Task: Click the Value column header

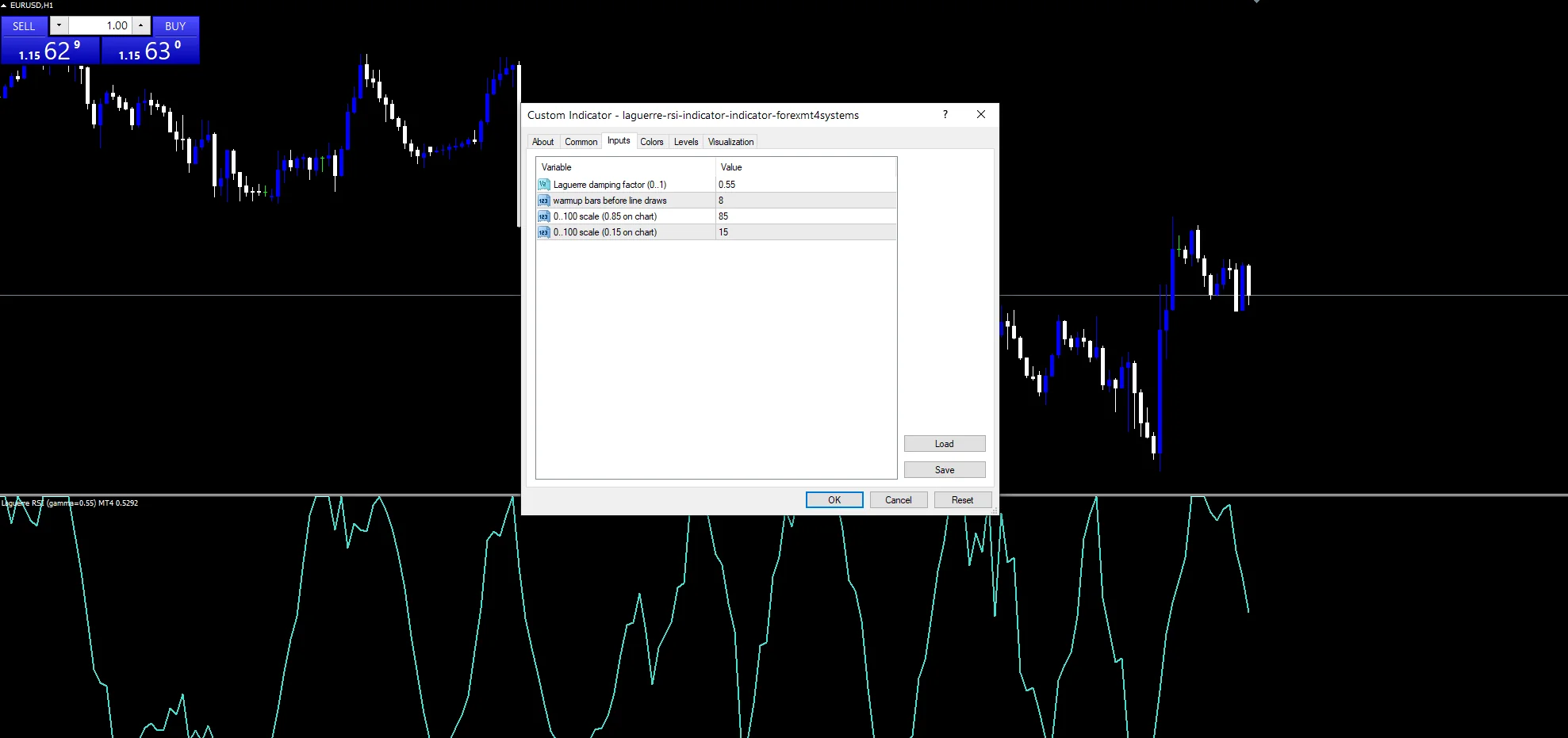Action: pos(806,167)
